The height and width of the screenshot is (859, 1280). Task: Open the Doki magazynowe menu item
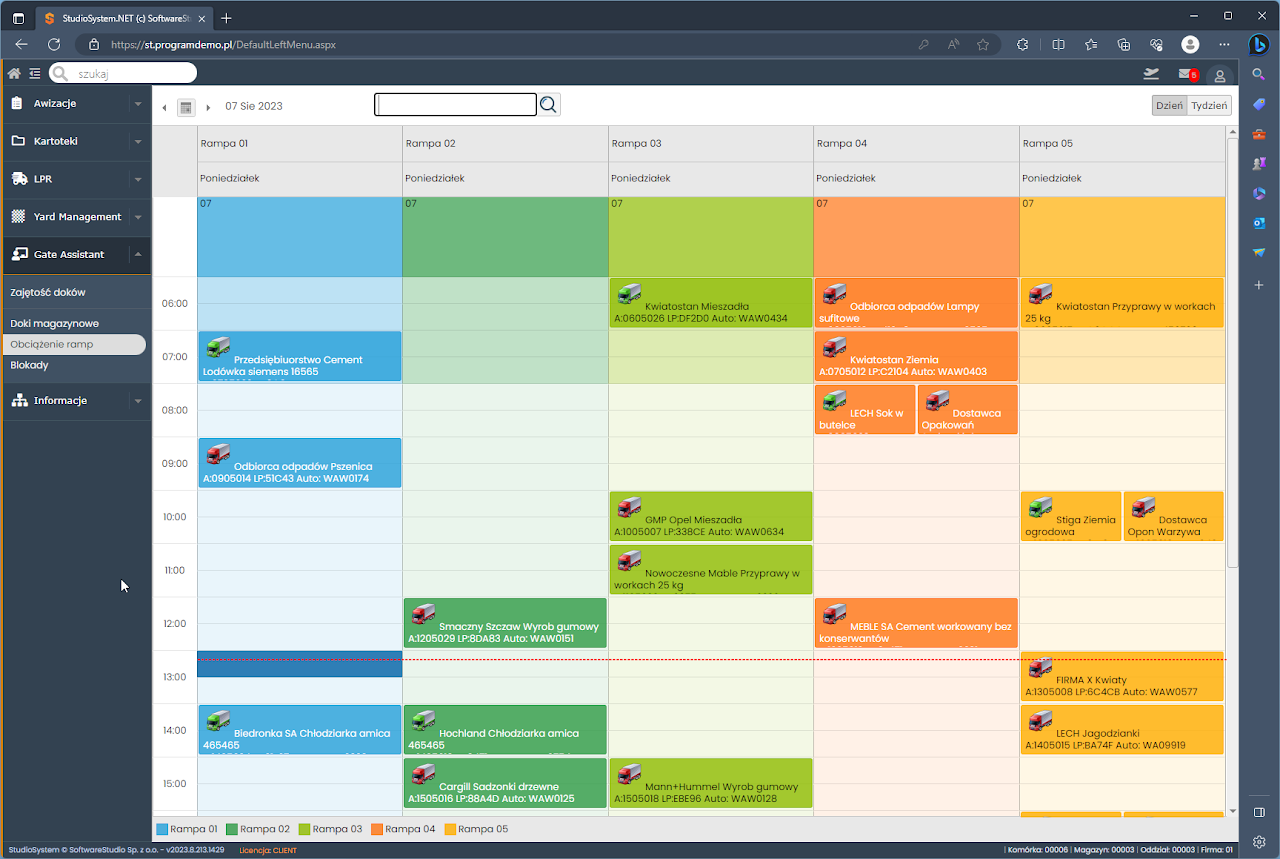pyautogui.click(x=55, y=324)
